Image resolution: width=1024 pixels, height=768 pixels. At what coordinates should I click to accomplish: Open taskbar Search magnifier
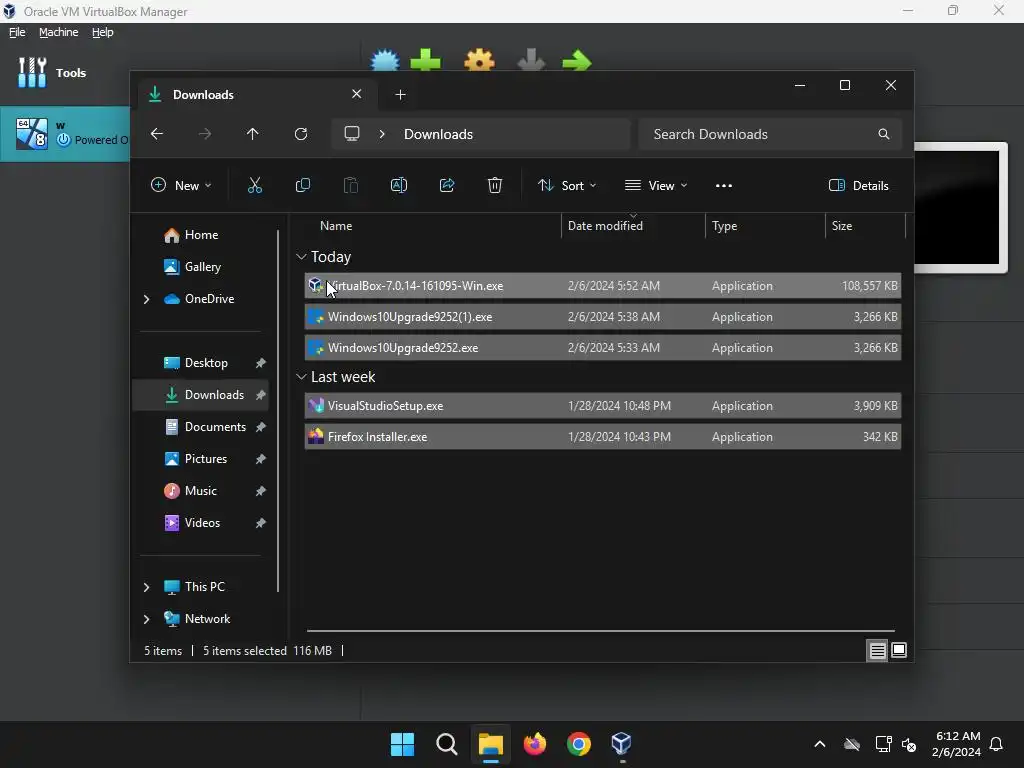447,744
